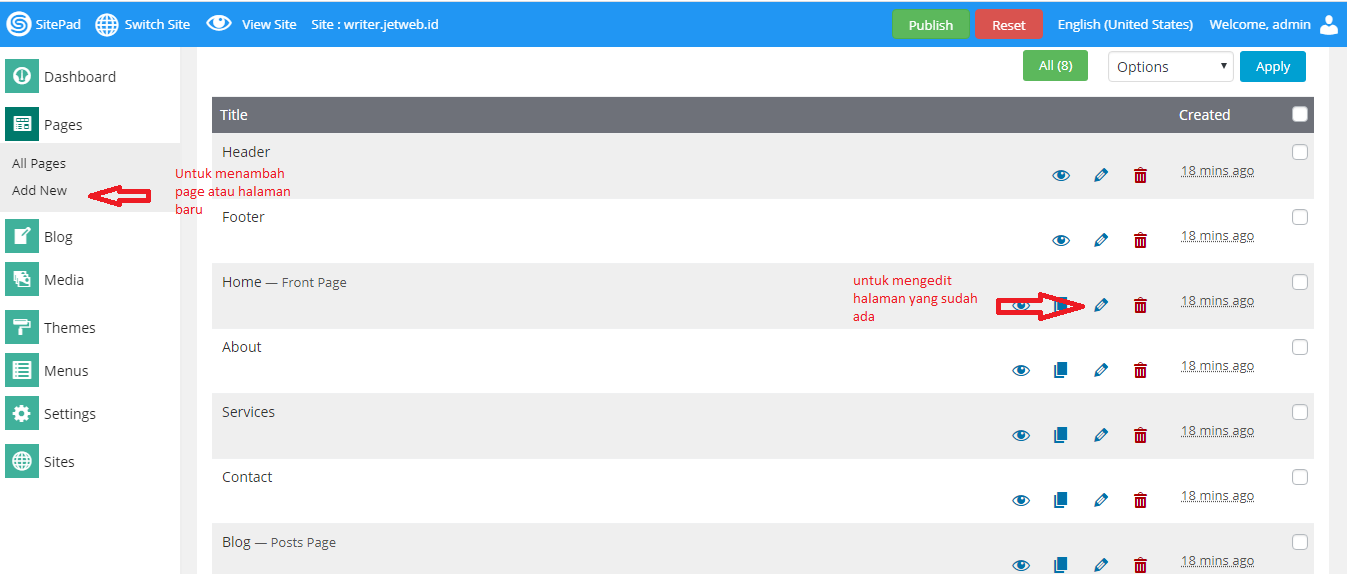Open the Menus menu label
Image resolution: width=1347 pixels, height=574 pixels.
(66, 371)
